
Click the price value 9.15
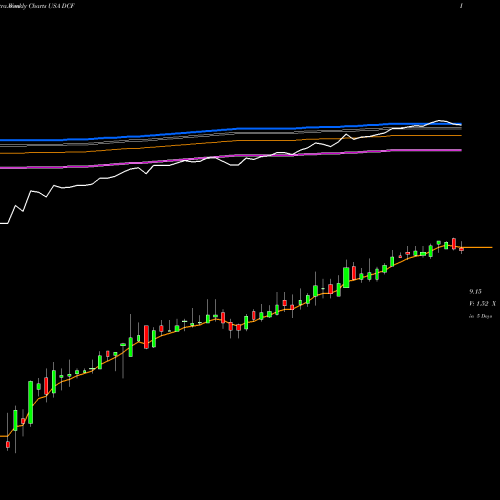[x=475, y=292]
